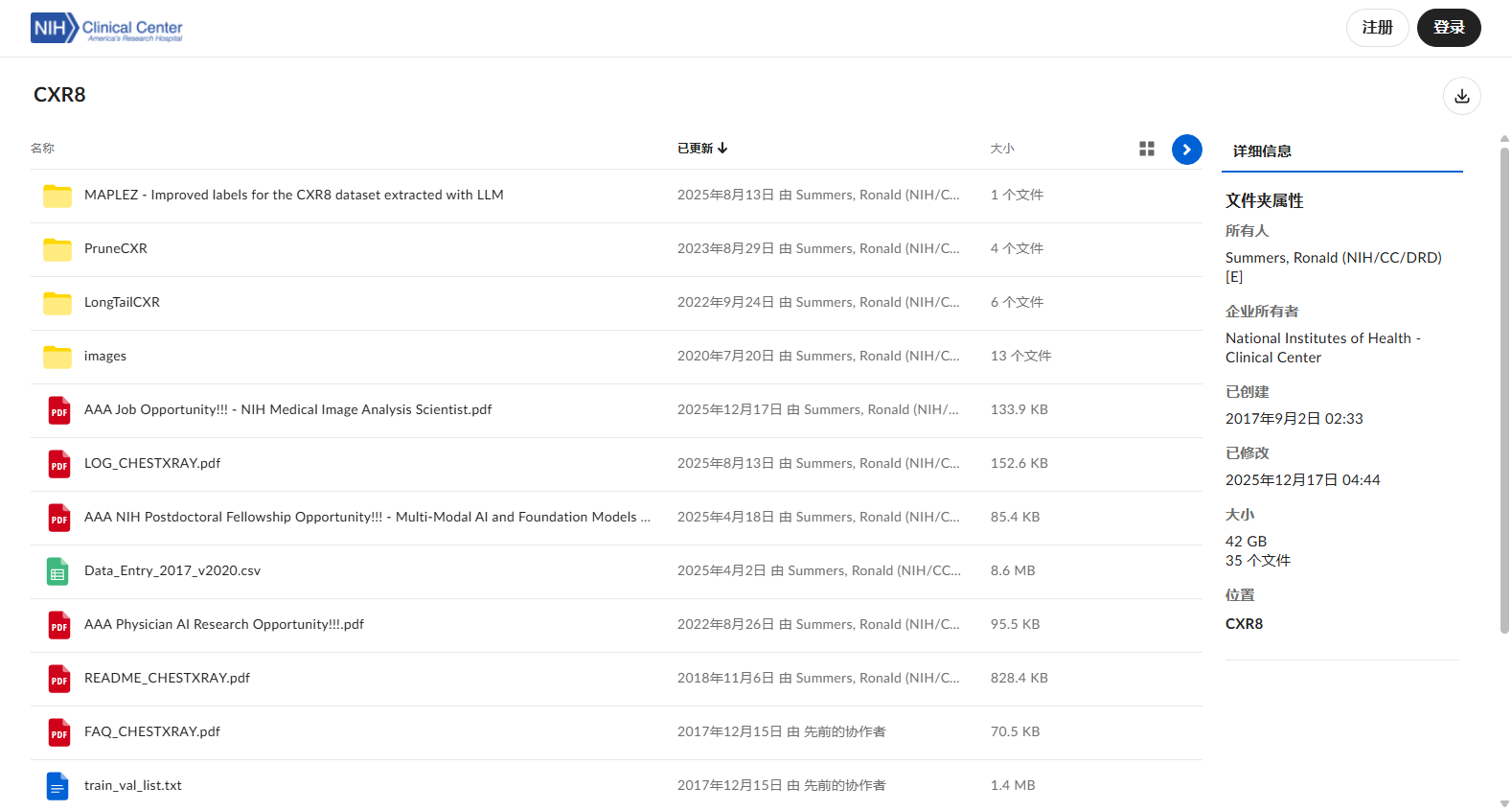This screenshot has width=1512, height=811.
Task: Open train_val_list.txt file name
Action: [133, 785]
